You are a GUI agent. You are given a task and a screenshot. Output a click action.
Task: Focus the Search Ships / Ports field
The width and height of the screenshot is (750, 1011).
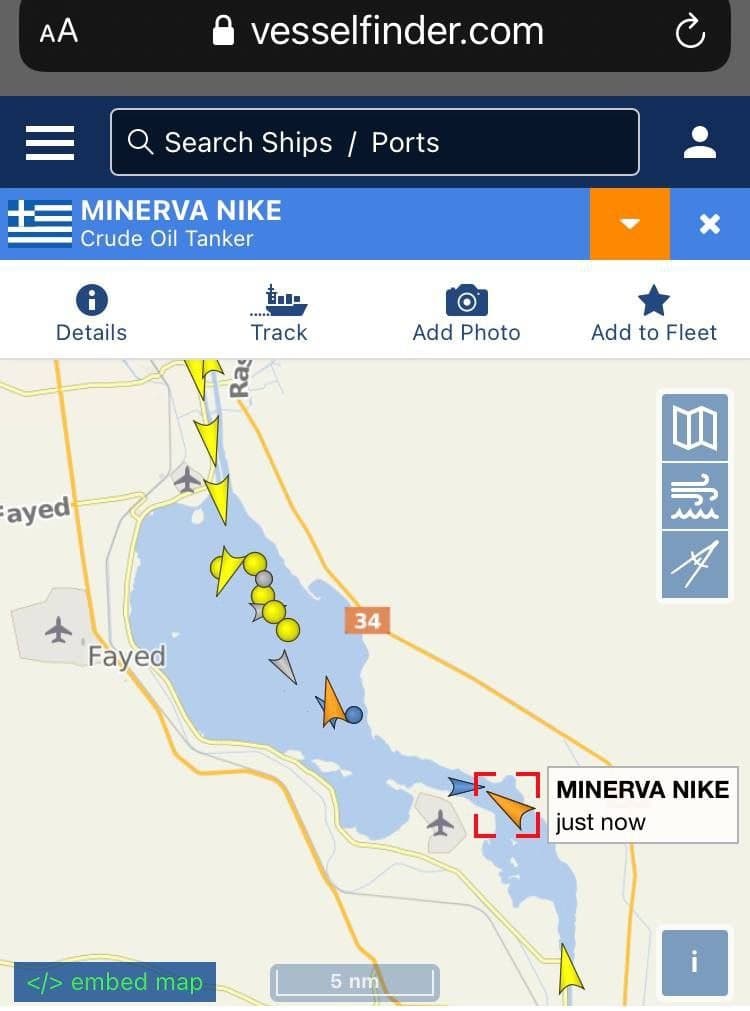[375, 142]
